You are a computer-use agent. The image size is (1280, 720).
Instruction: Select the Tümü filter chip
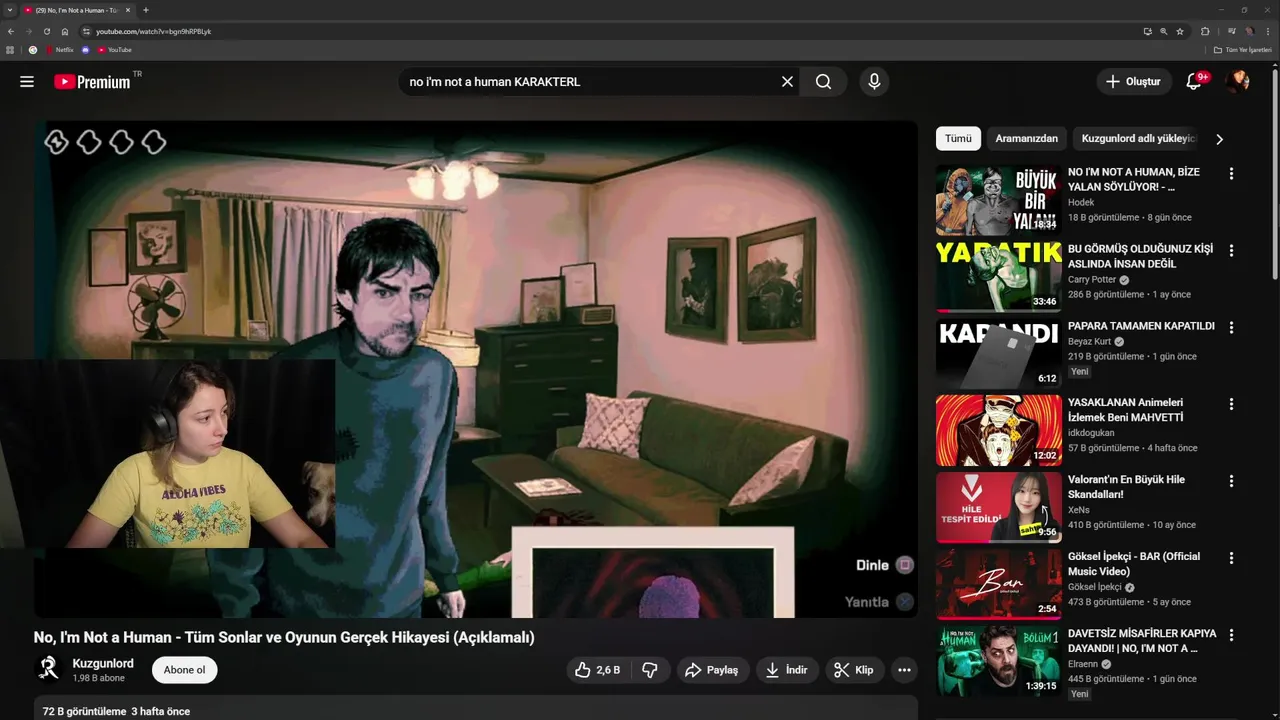coord(958,139)
